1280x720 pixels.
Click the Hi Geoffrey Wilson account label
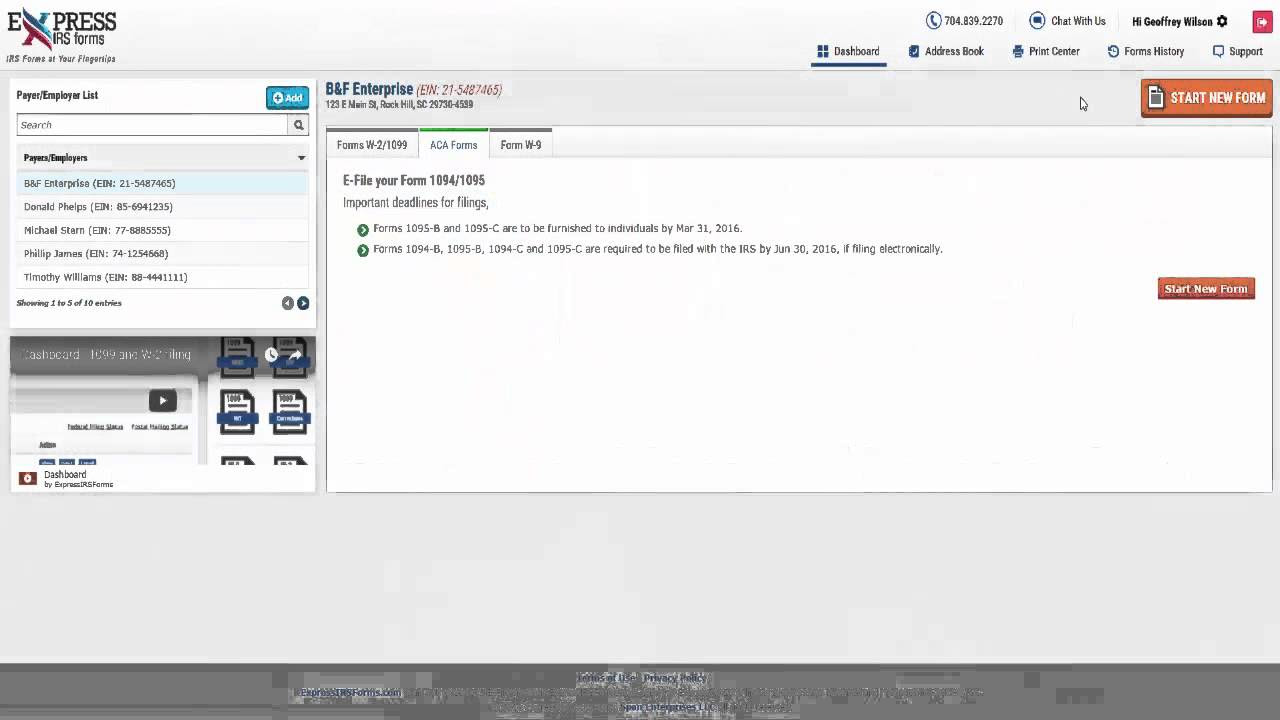[x=1172, y=21]
